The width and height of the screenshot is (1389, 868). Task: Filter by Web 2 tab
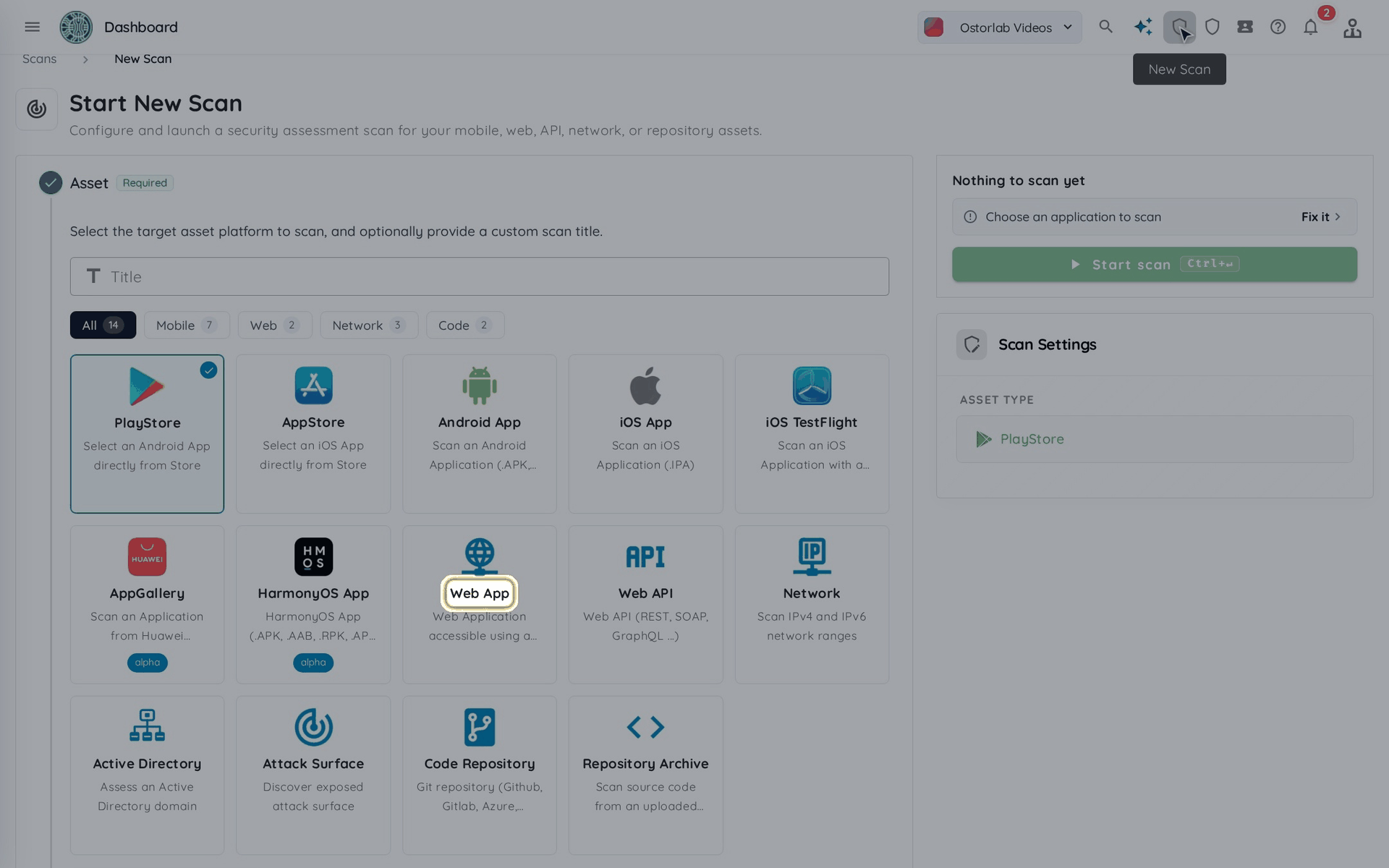tap(275, 325)
